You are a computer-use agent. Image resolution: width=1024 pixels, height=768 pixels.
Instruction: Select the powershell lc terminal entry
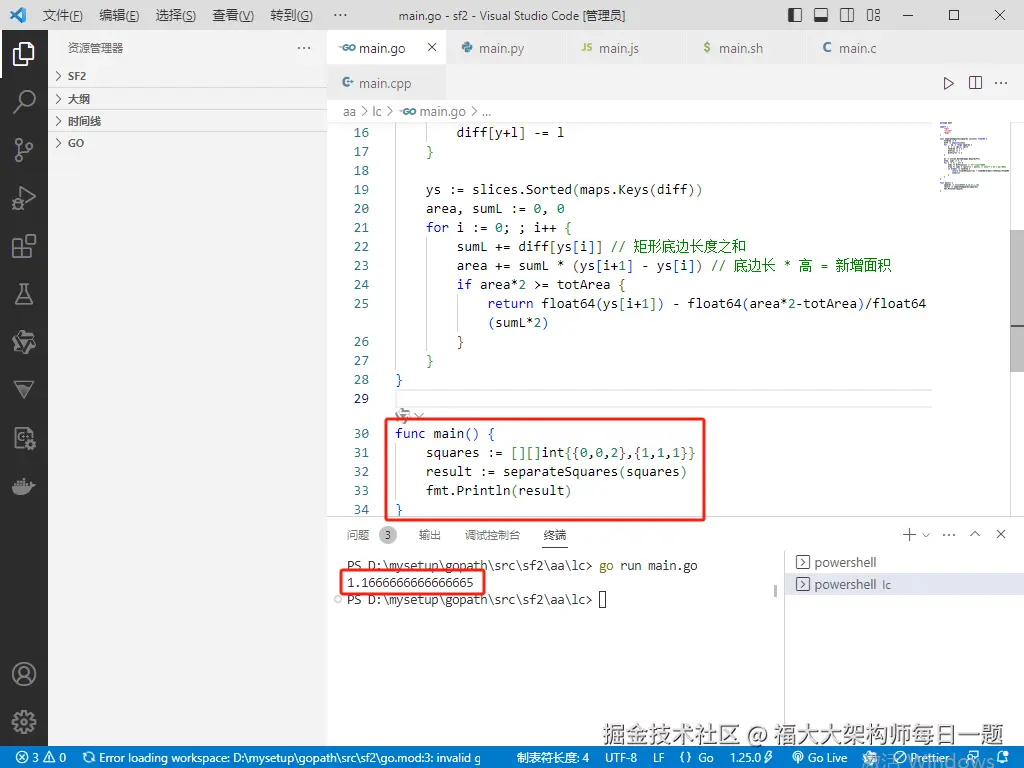point(904,584)
